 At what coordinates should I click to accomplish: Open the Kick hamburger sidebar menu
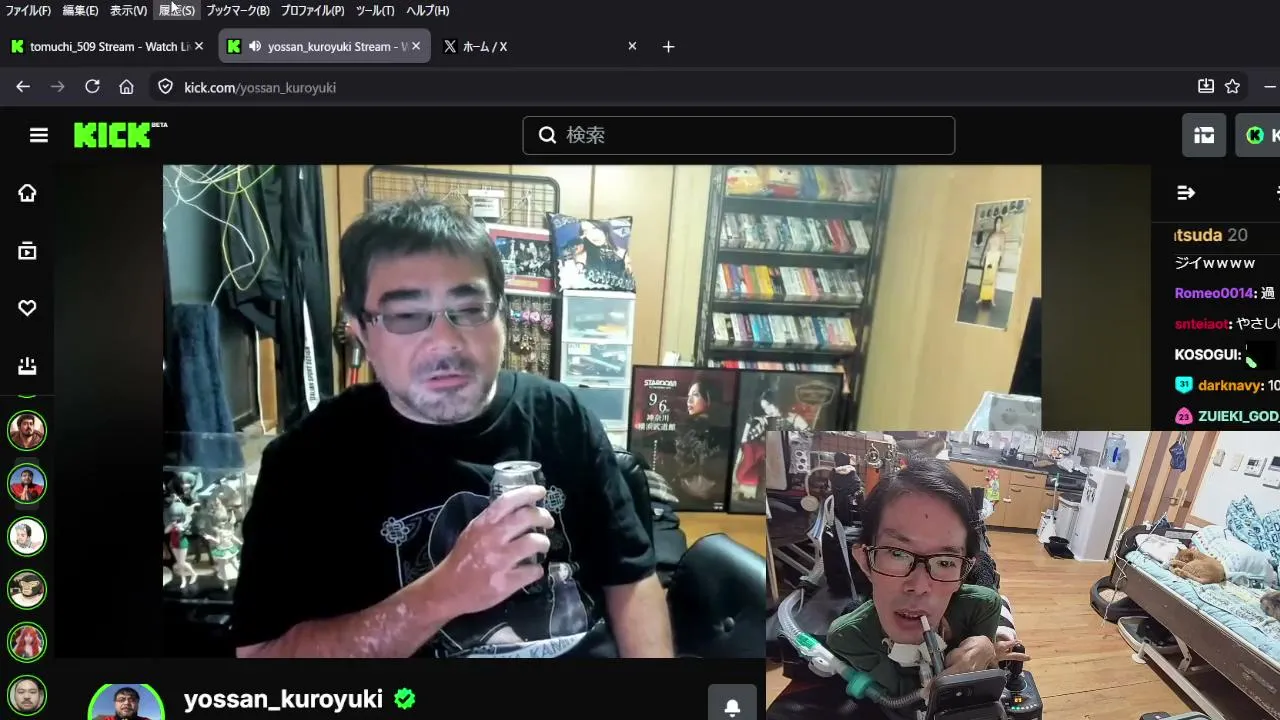point(39,135)
